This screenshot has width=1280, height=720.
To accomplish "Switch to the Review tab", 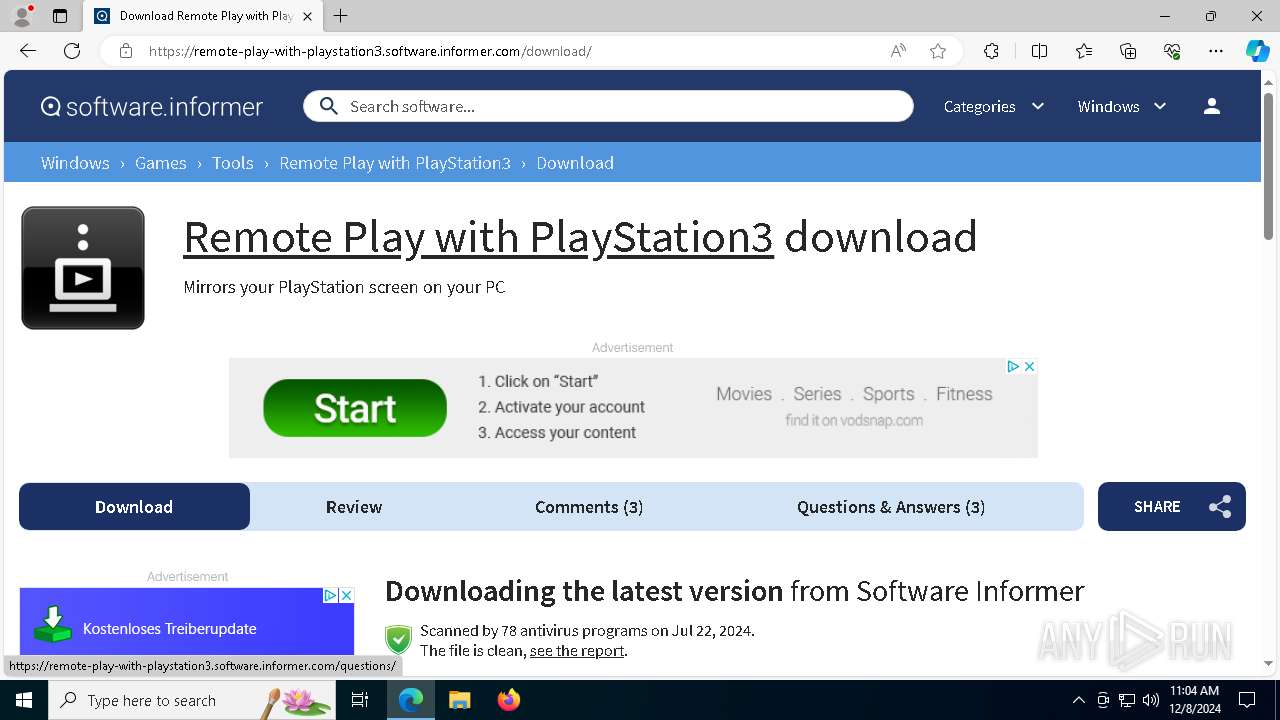I will pos(354,507).
